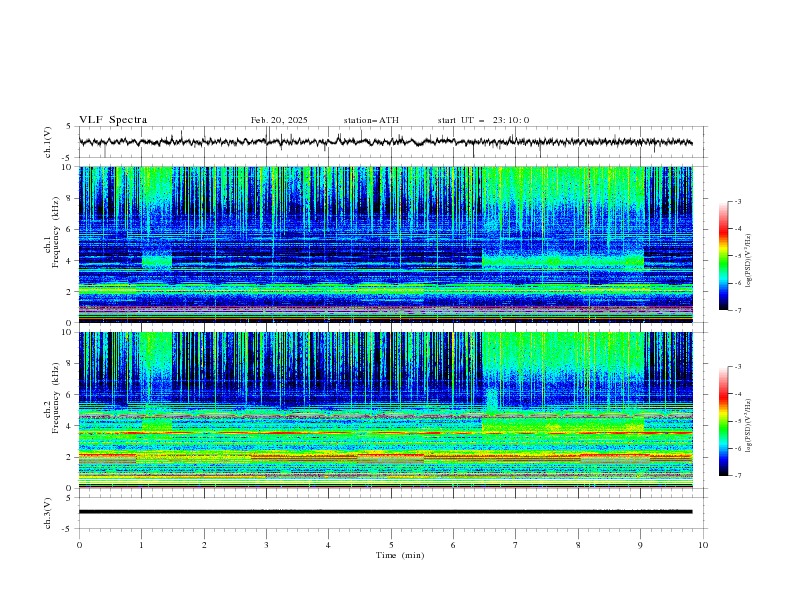Click the "-7" tick on the ch.2 colorbar
This screenshot has width=792, height=612.
point(737,476)
